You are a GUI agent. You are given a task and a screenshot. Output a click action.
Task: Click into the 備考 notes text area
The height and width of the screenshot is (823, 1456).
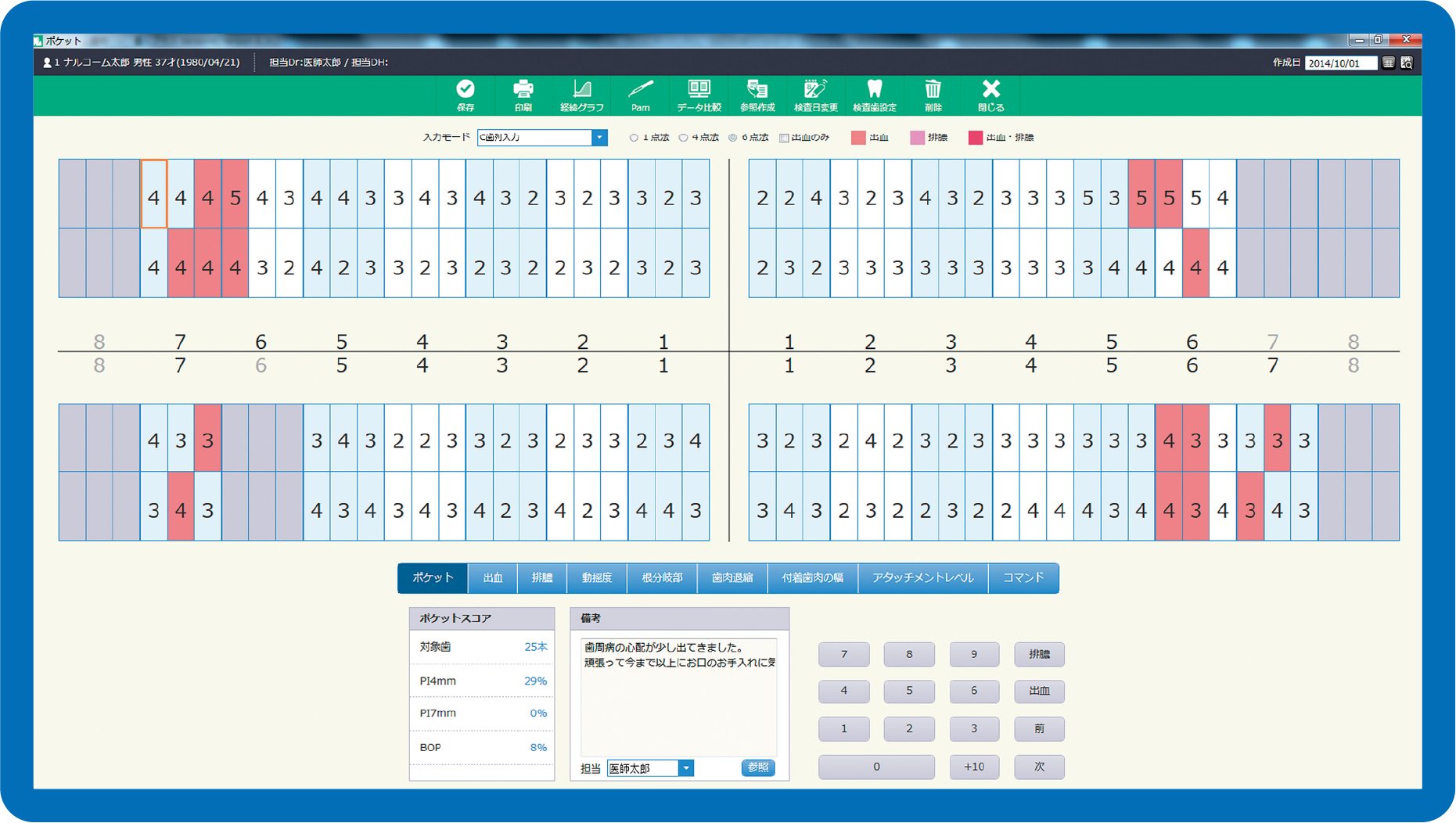678,697
